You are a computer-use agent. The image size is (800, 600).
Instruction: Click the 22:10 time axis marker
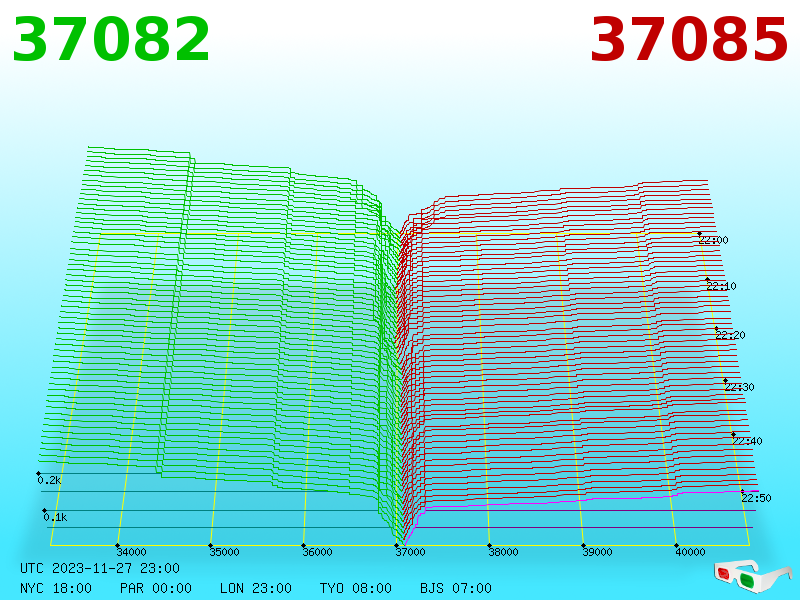coord(721,286)
